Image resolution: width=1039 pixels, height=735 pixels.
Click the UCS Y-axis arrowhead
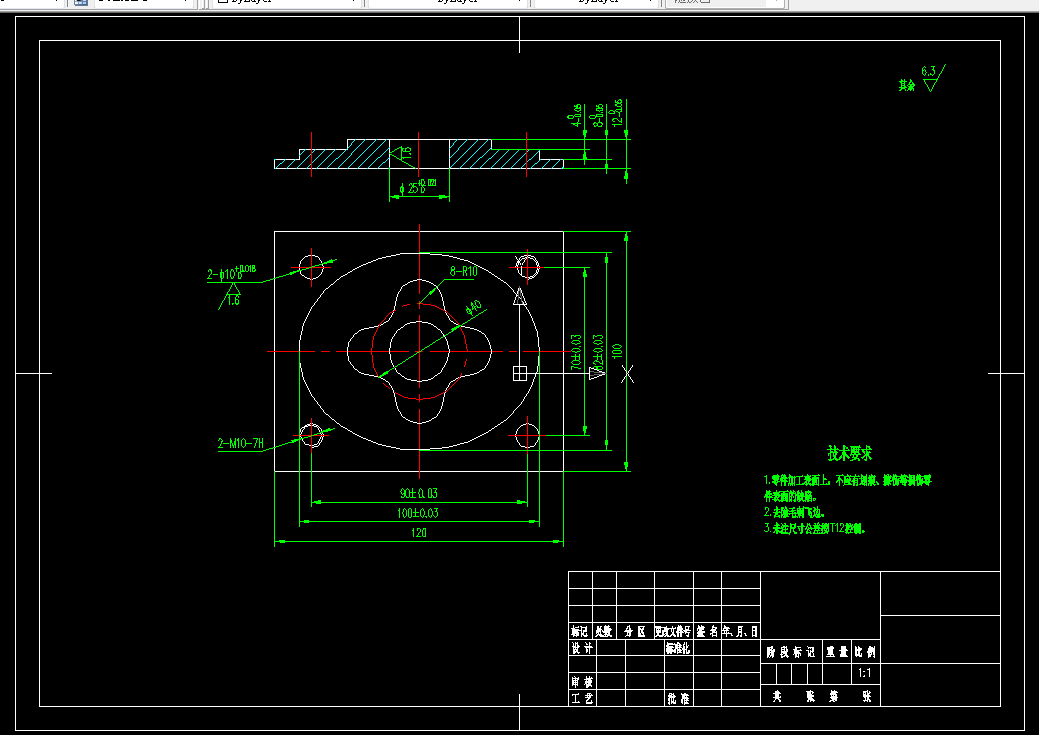(x=520, y=296)
